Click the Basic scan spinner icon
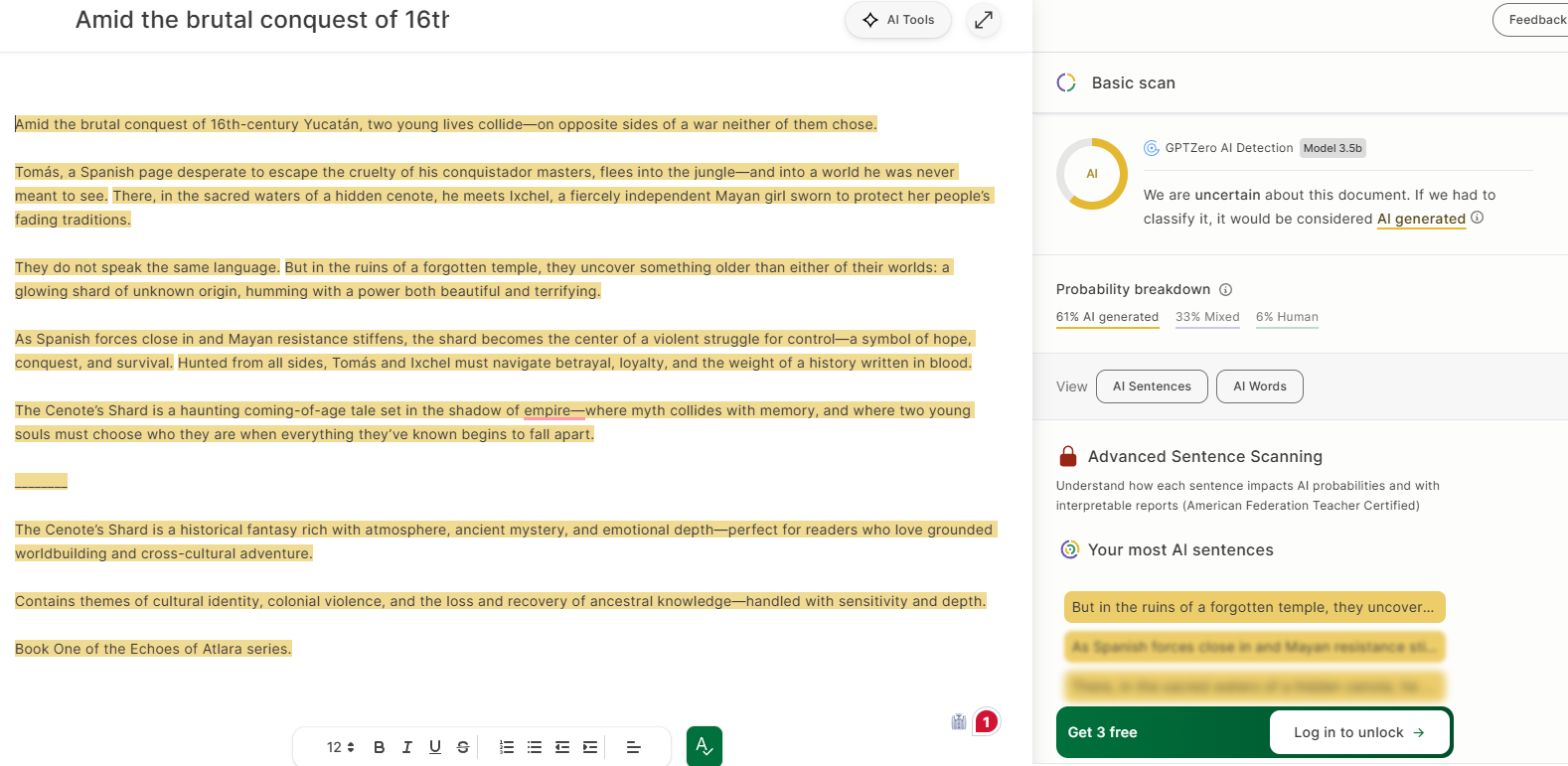The width and height of the screenshot is (1568, 766). 1066,82
